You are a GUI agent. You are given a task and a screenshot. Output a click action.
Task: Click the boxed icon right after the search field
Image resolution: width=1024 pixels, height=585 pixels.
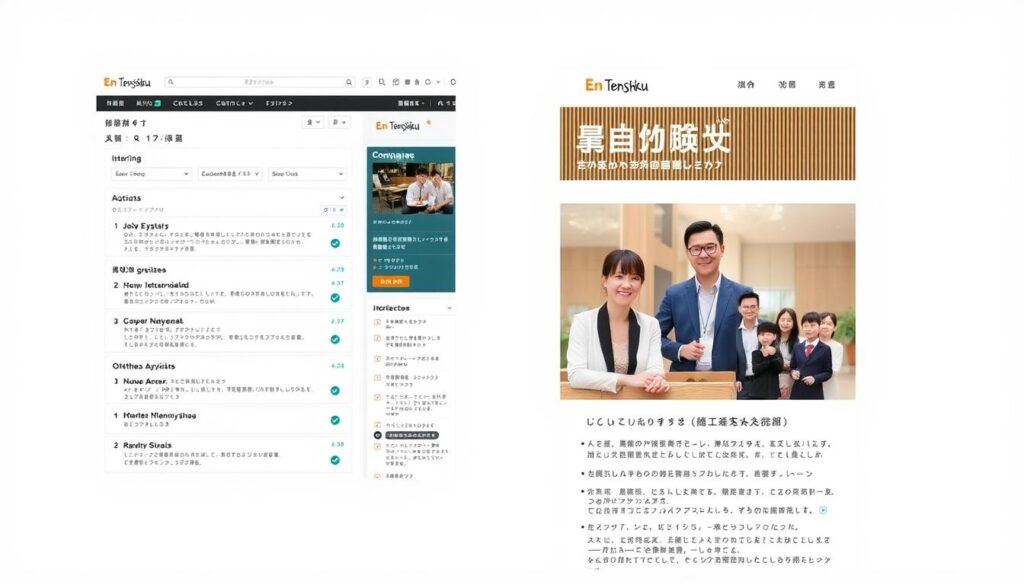367,82
